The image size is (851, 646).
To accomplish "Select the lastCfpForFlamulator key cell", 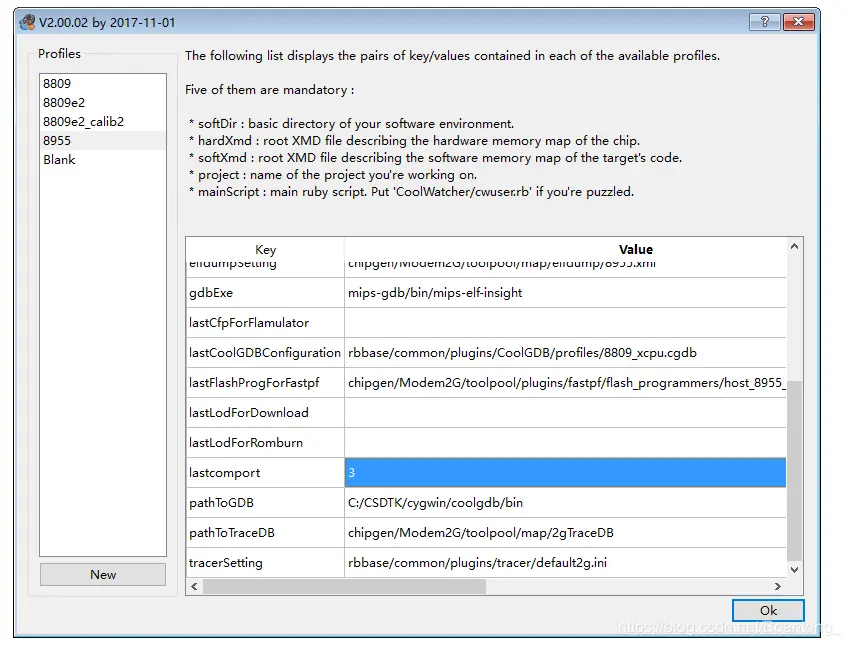I will [x=265, y=322].
